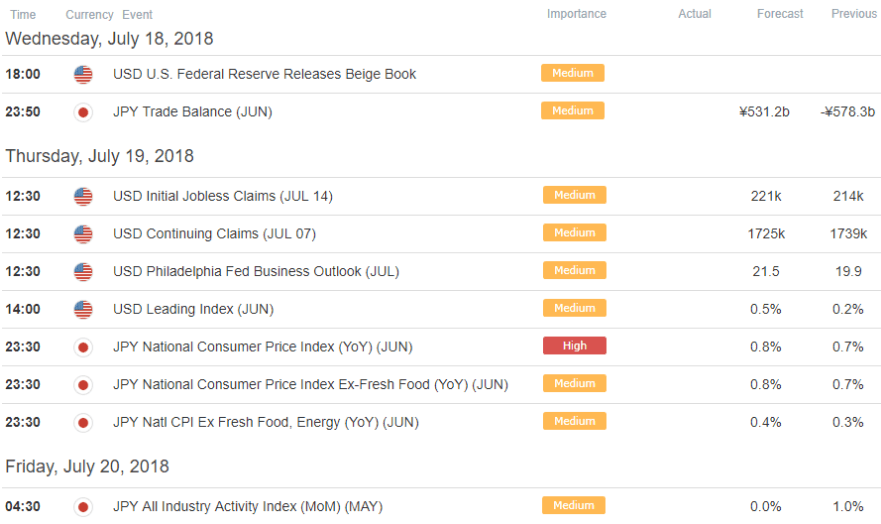Click the US flag beside Leading Index (JUN)
The height and width of the screenshot is (524, 881).
tap(83, 309)
